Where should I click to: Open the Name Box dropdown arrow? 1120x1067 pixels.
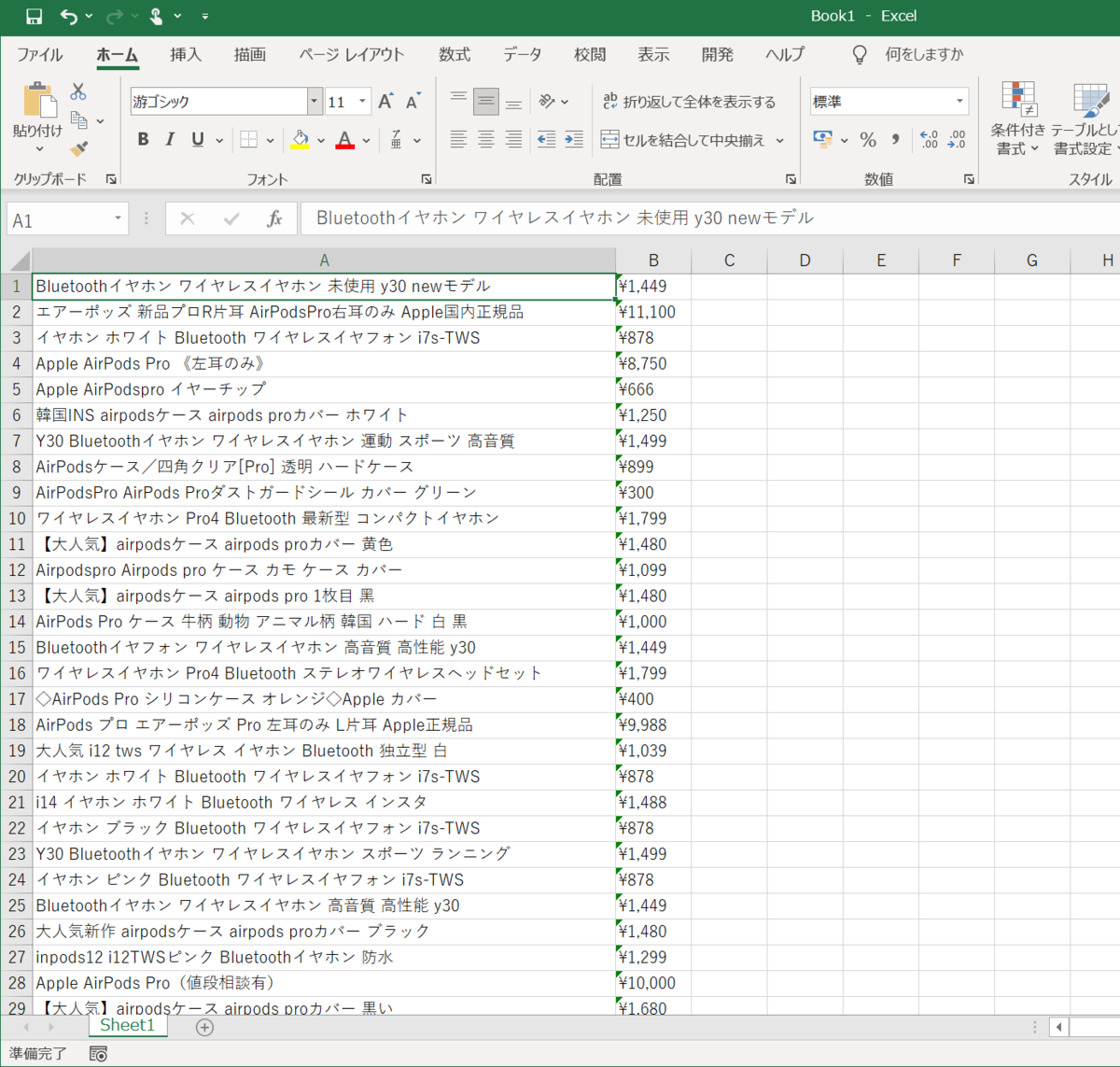118,218
